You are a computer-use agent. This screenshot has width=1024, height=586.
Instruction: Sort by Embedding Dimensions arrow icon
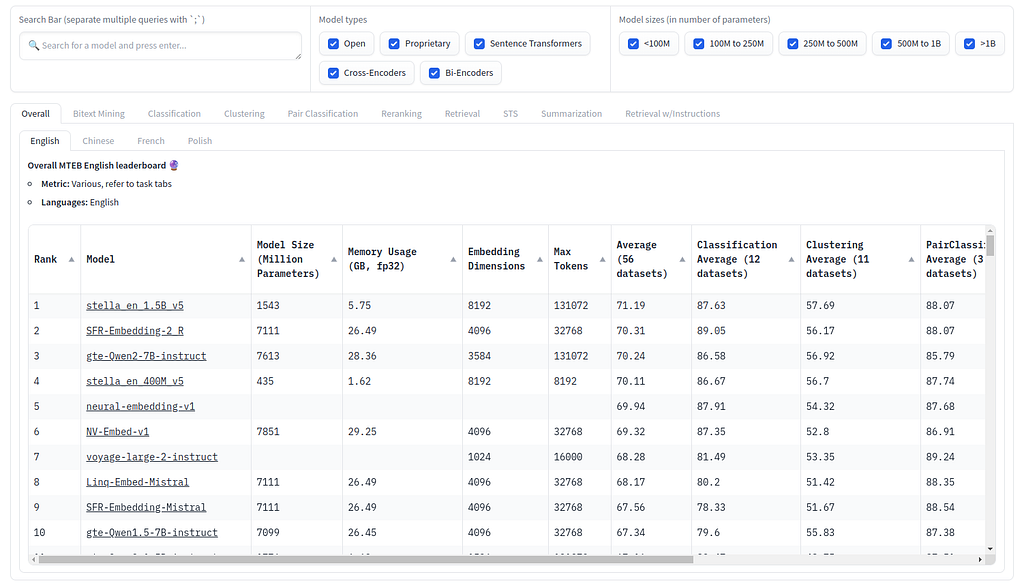coord(539,259)
